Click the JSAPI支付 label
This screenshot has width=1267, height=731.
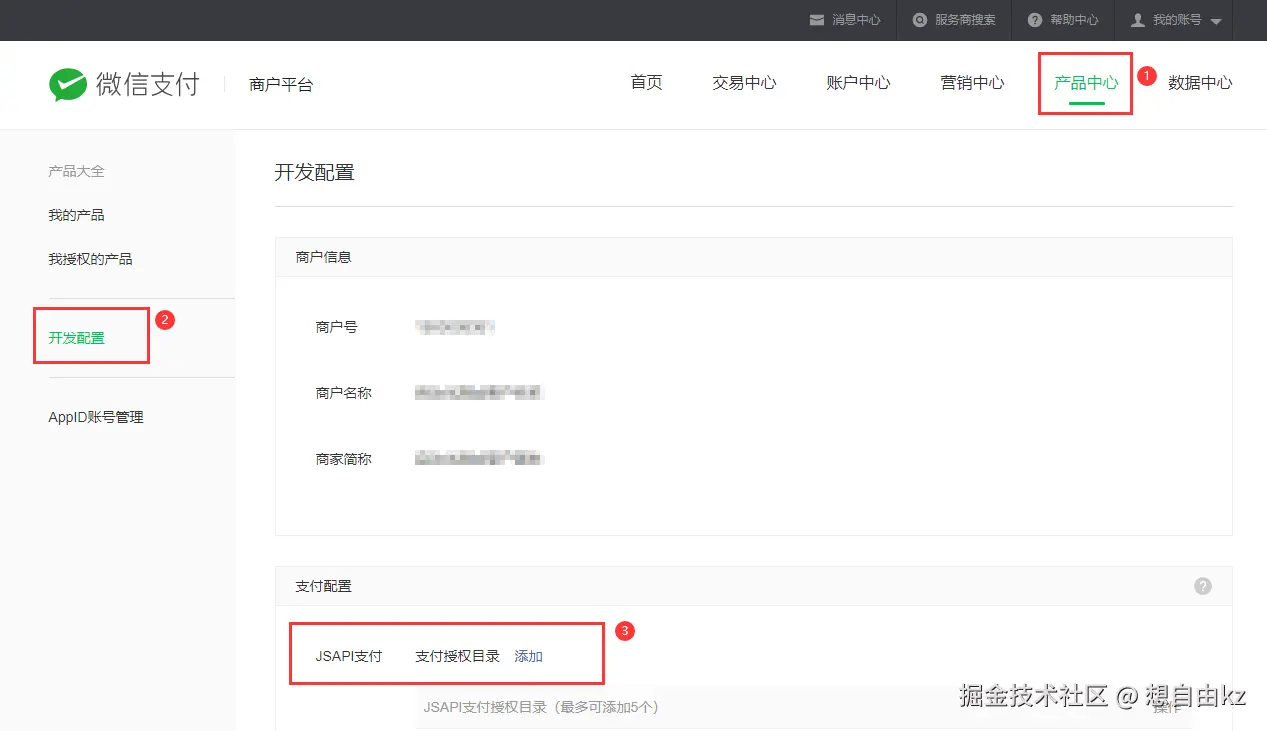349,656
